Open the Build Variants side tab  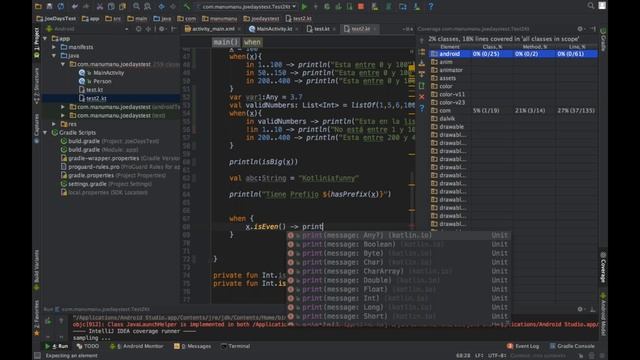pyautogui.click(x=36, y=269)
